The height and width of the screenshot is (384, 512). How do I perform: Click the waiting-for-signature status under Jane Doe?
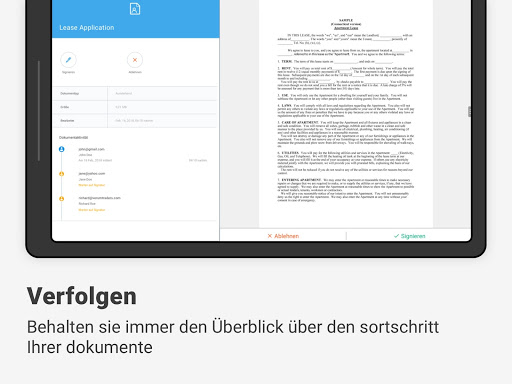[92, 185]
